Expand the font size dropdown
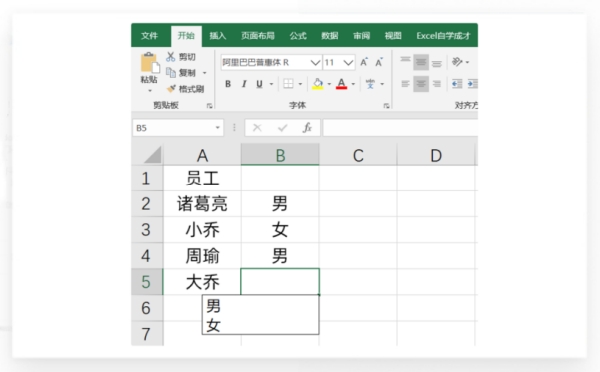 click(x=348, y=62)
